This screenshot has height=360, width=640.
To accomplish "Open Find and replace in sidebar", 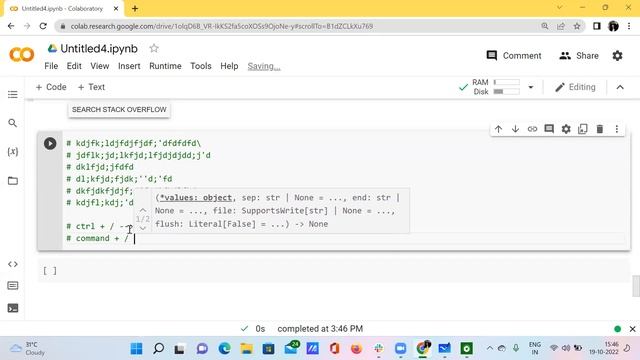I will click(13, 123).
